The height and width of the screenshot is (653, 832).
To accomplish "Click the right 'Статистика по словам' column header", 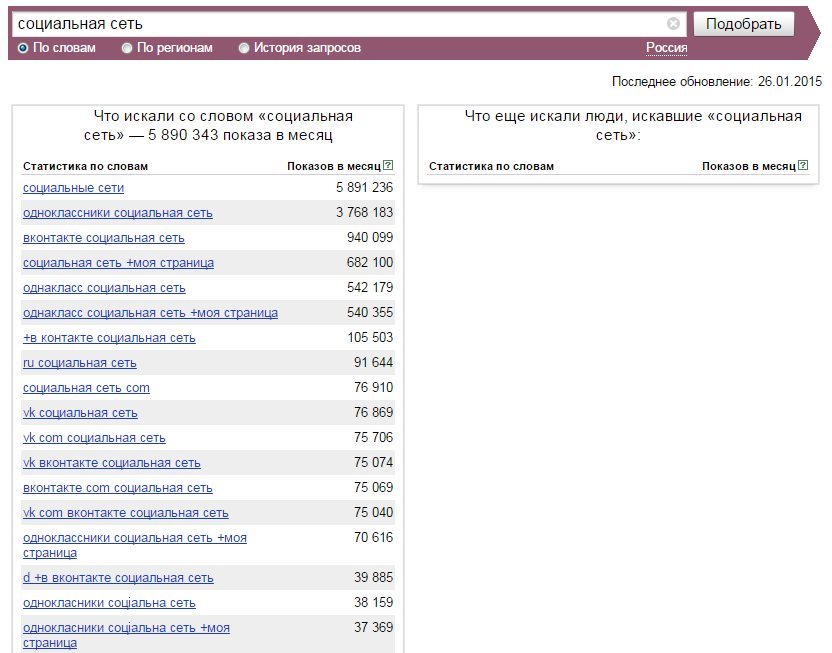I will [x=491, y=166].
